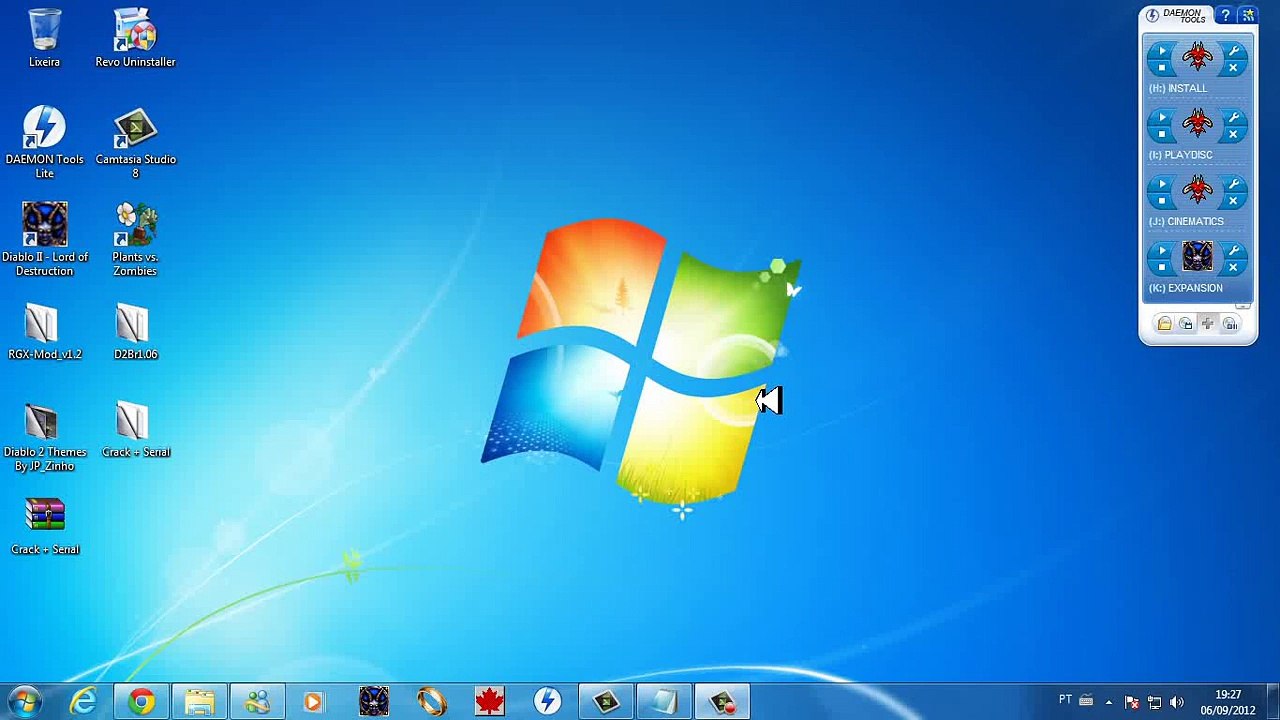
Task: Click the X button for (K:) EXPANSION drive
Action: [1234, 268]
